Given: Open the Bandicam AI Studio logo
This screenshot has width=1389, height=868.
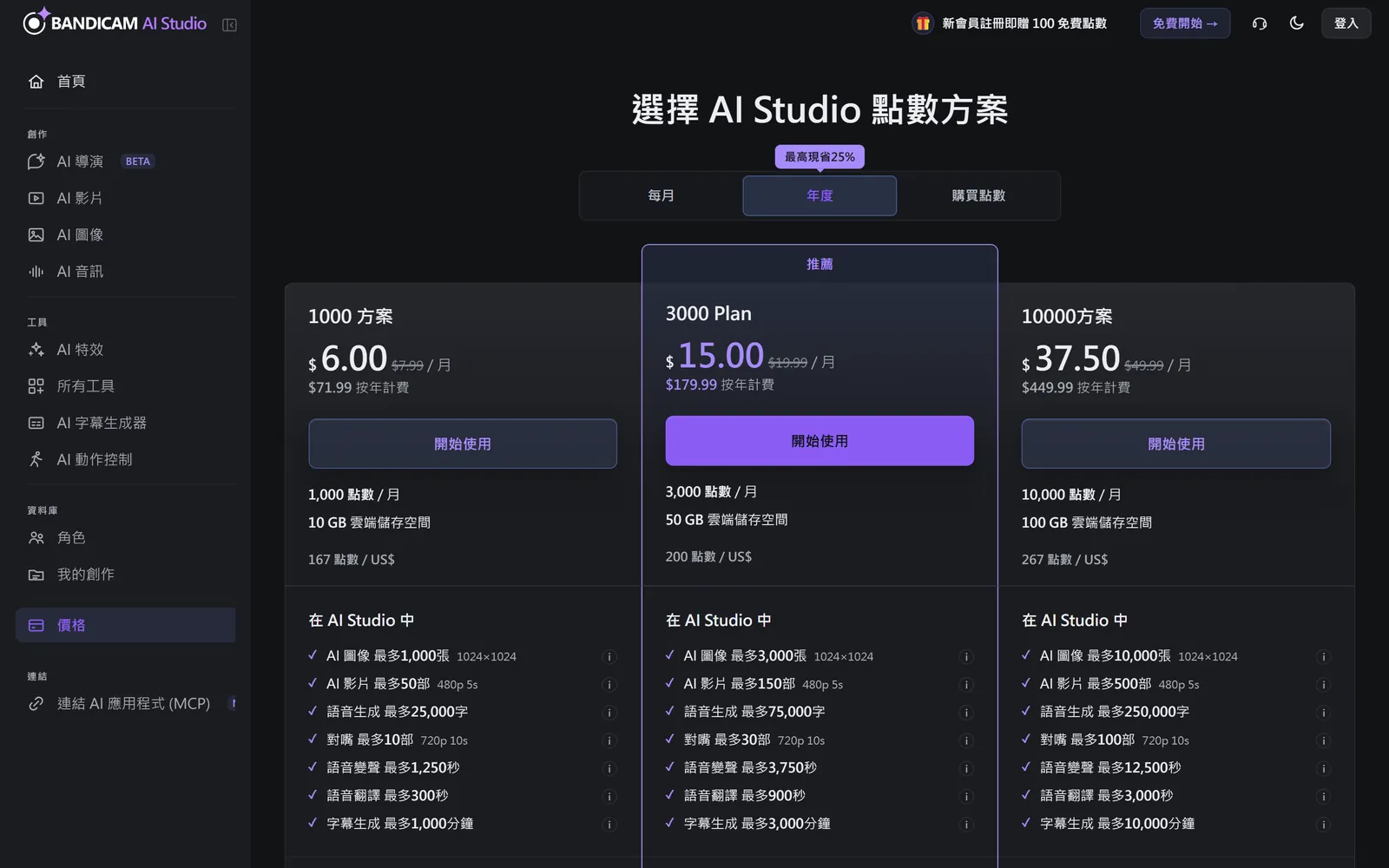Looking at the screenshot, I should tap(115, 23).
